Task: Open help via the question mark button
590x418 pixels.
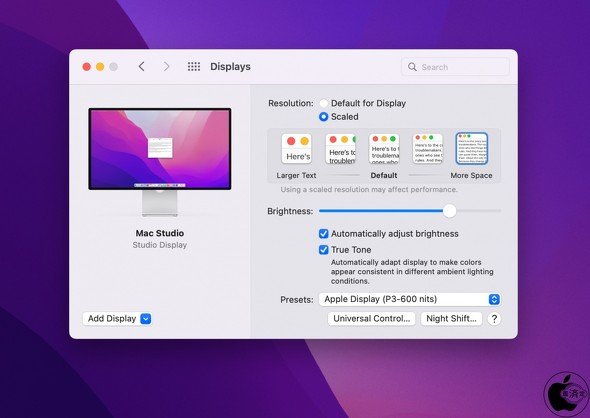Action: click(x=494, y=319)
